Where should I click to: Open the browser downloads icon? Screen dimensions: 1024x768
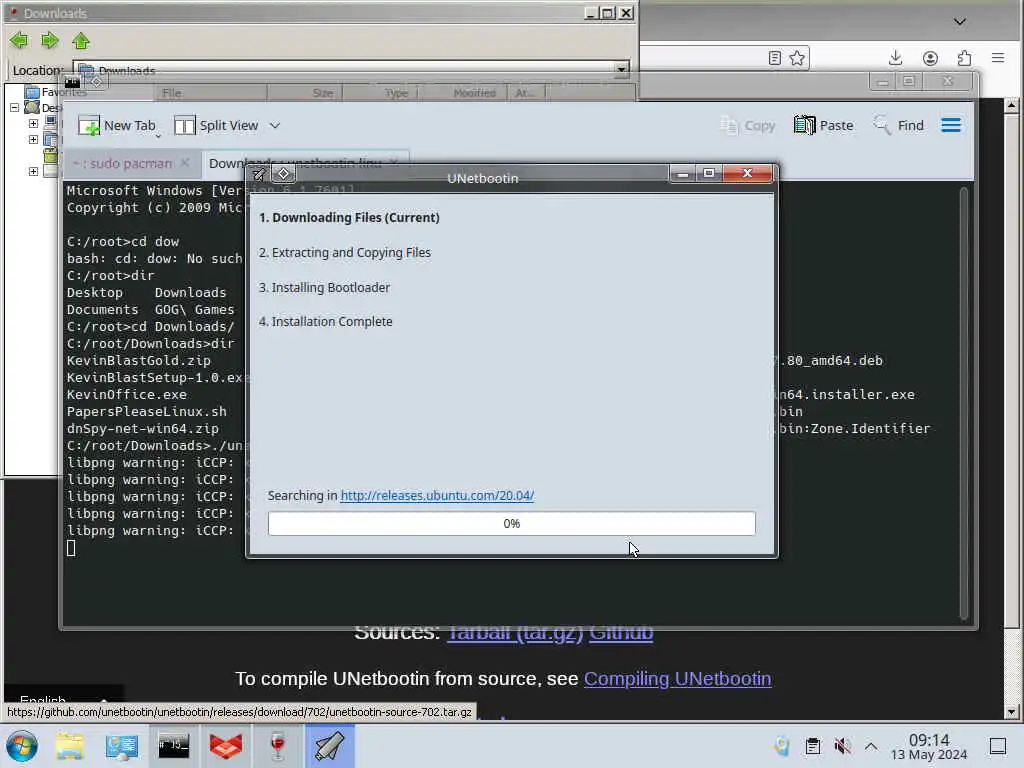tap(895, 58)
